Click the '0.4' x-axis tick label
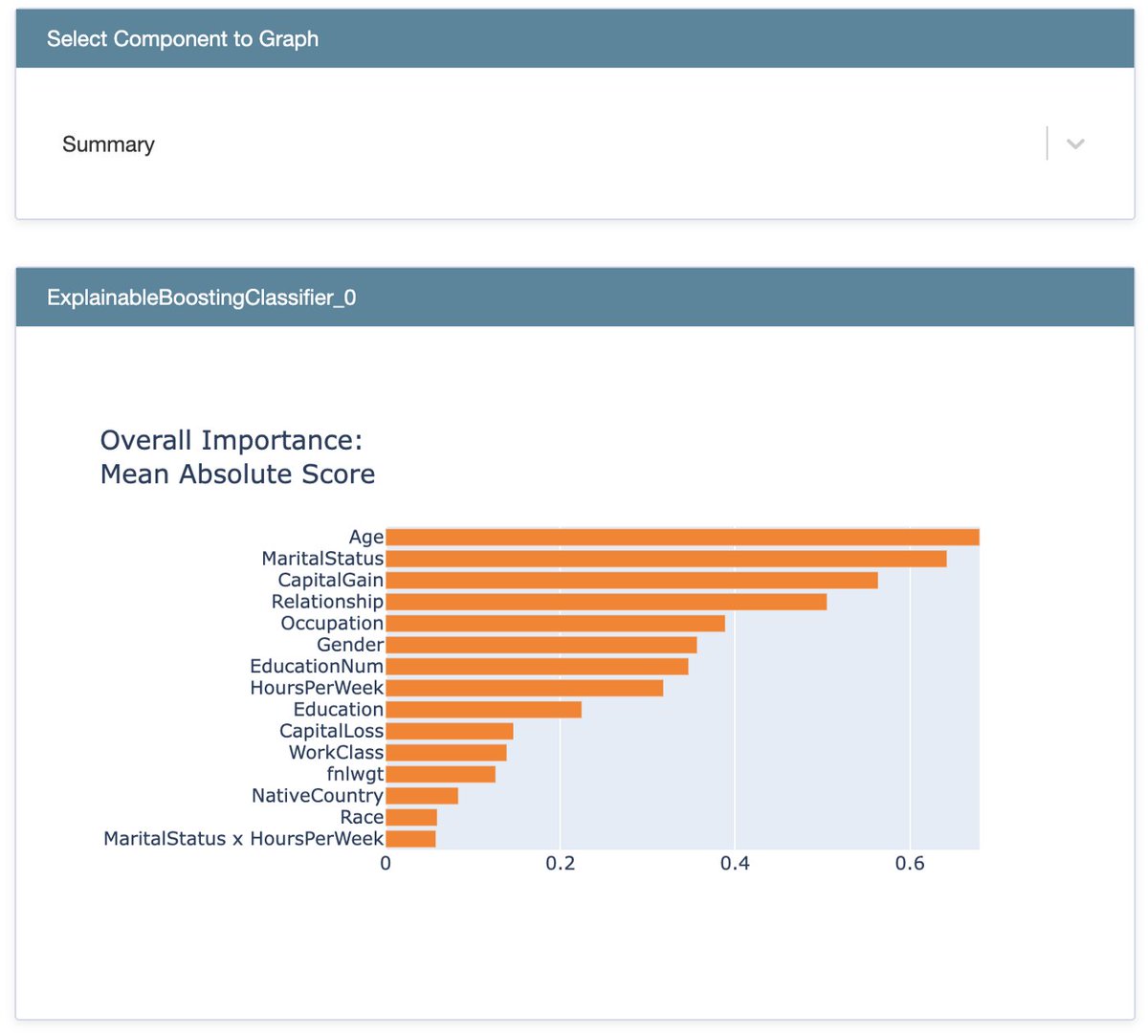This screenshot has width=1148, height=1036. click(x=735, y=864)
